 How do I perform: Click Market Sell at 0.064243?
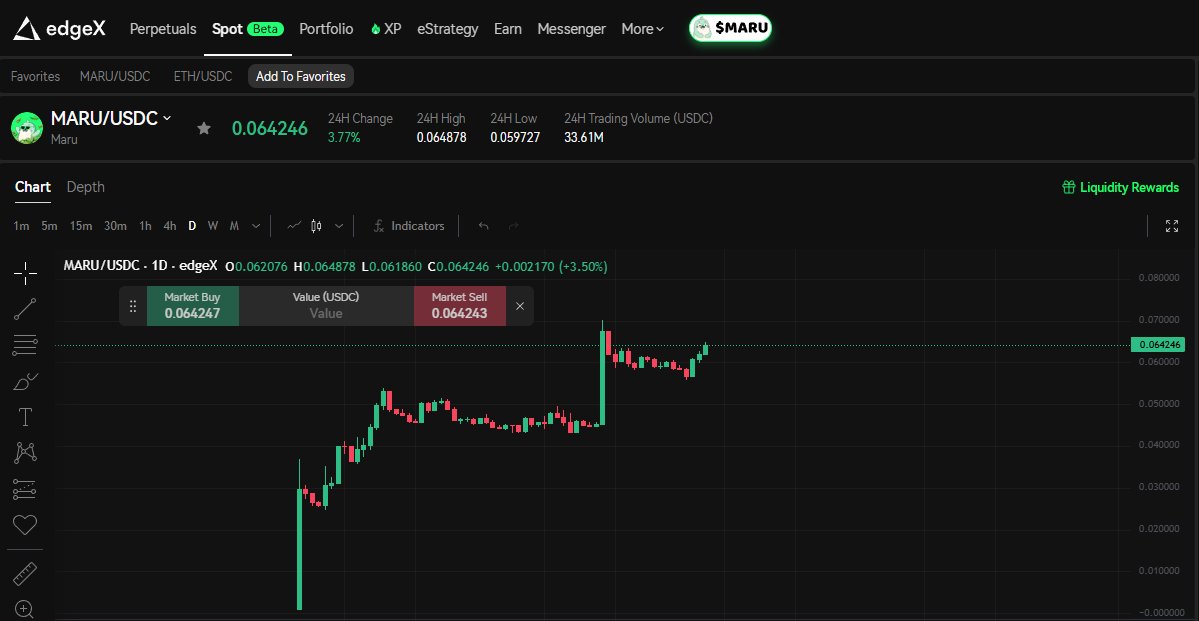pos(460,306)
